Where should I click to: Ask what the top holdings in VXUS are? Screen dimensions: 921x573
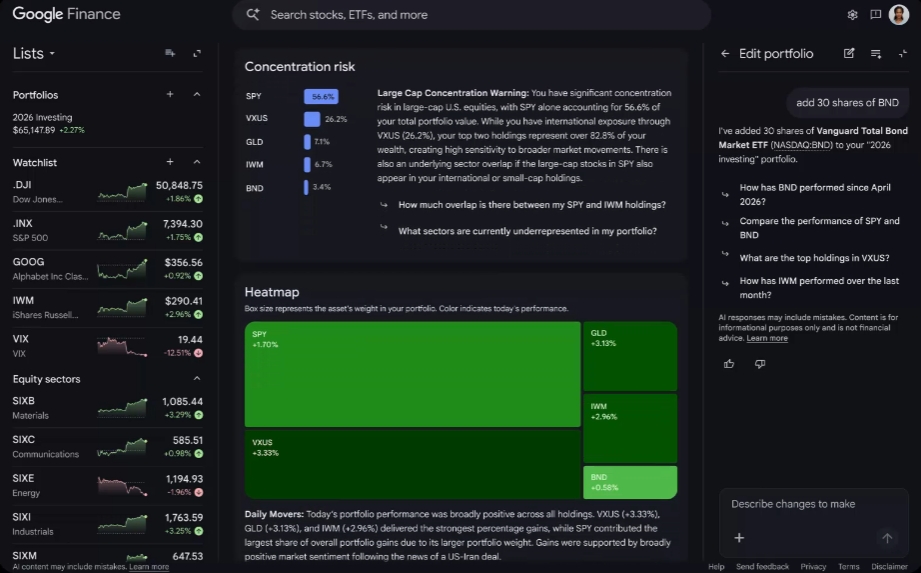(814, 258)
